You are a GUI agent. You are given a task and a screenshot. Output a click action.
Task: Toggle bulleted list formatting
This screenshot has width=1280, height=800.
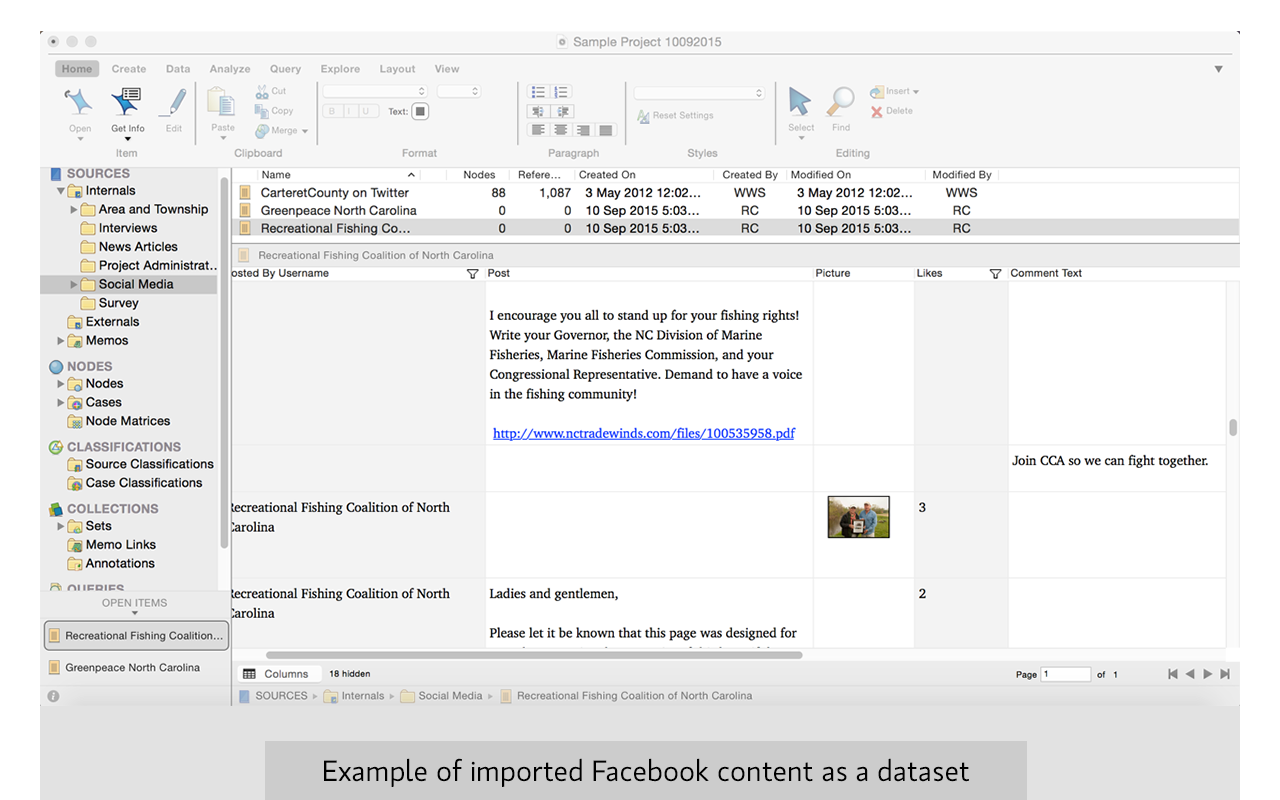coord(538,92)
